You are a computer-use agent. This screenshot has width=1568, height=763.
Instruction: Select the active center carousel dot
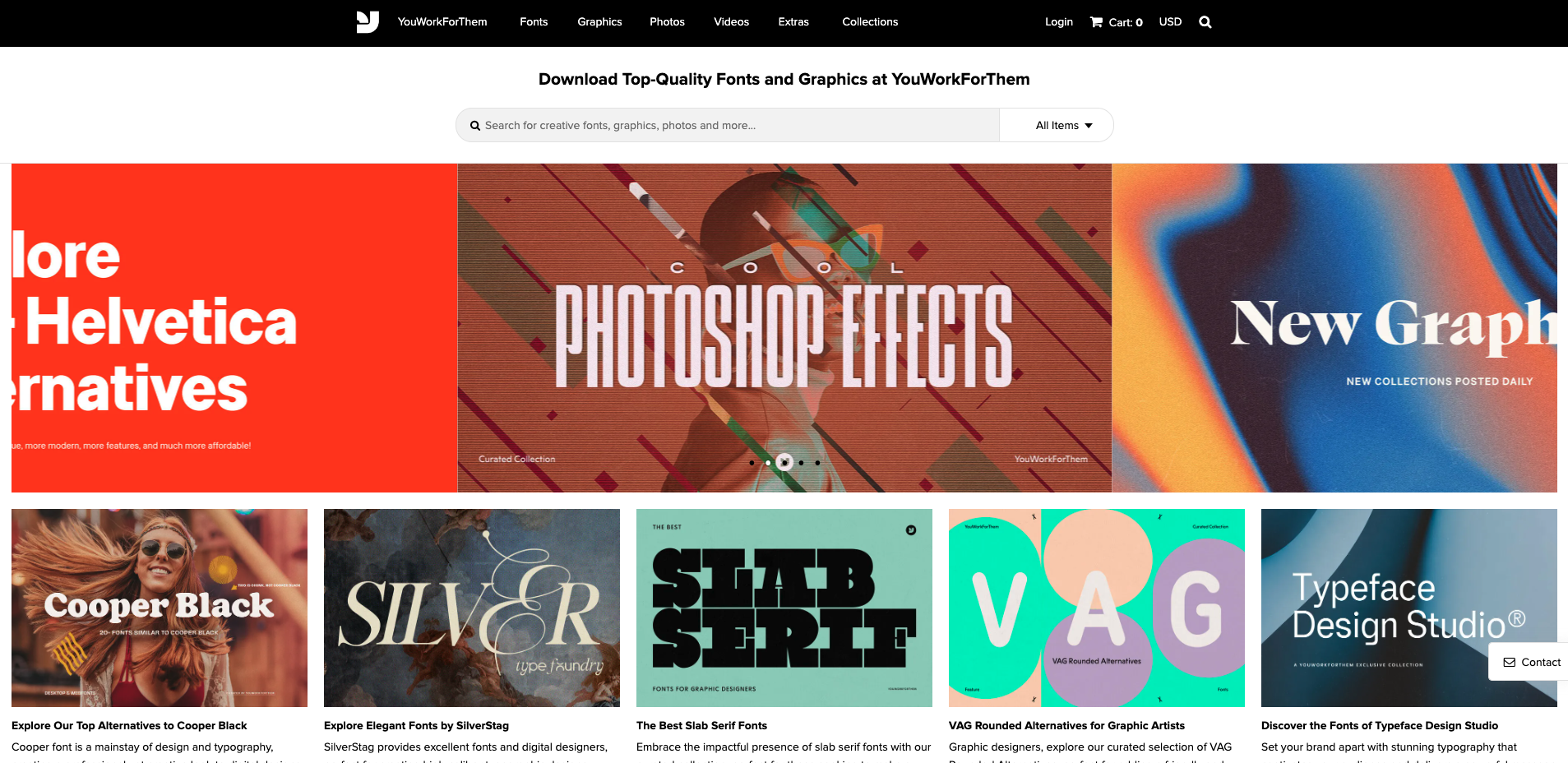tap(784, 462)
